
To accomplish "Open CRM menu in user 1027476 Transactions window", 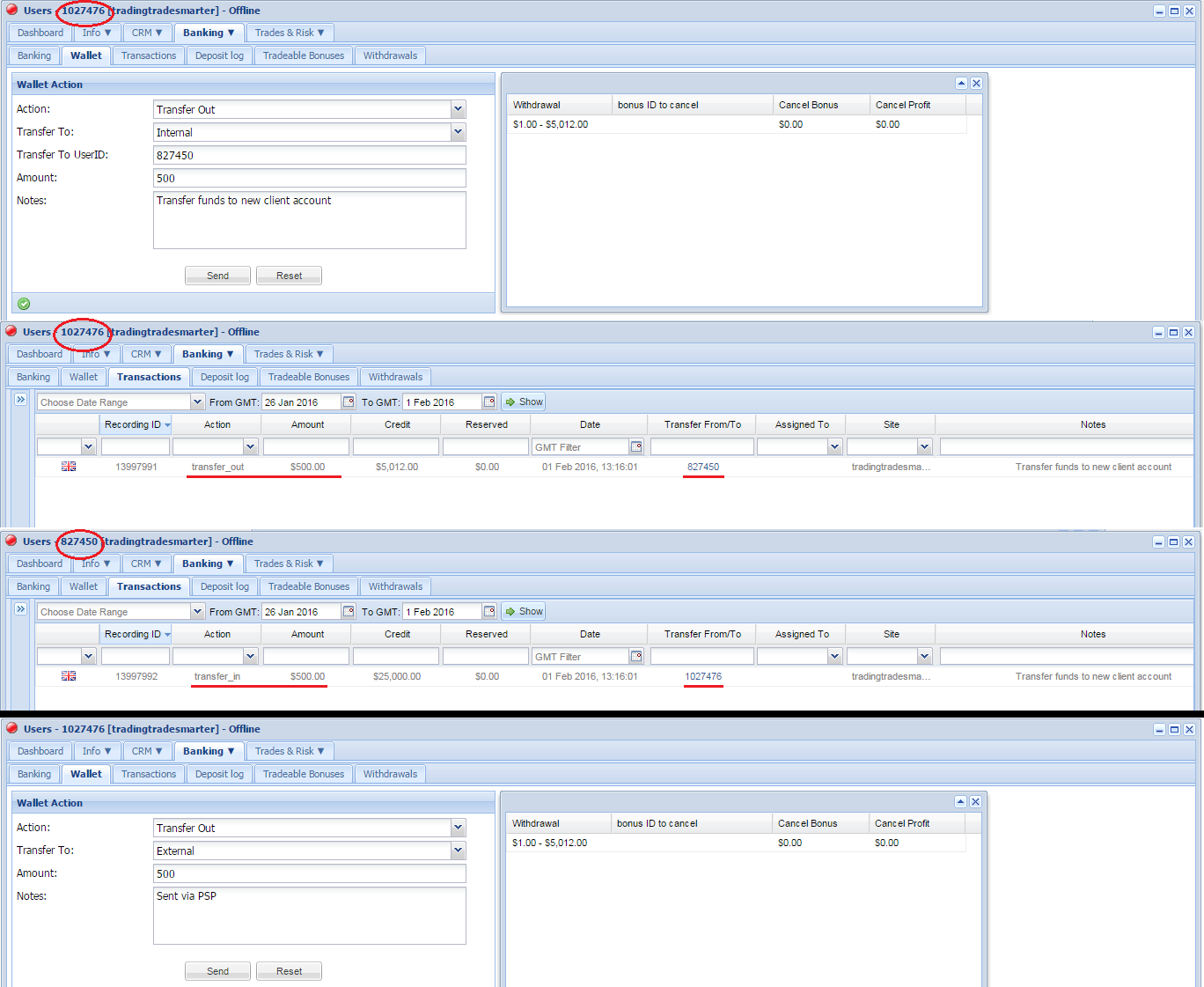I will (146, 354).
